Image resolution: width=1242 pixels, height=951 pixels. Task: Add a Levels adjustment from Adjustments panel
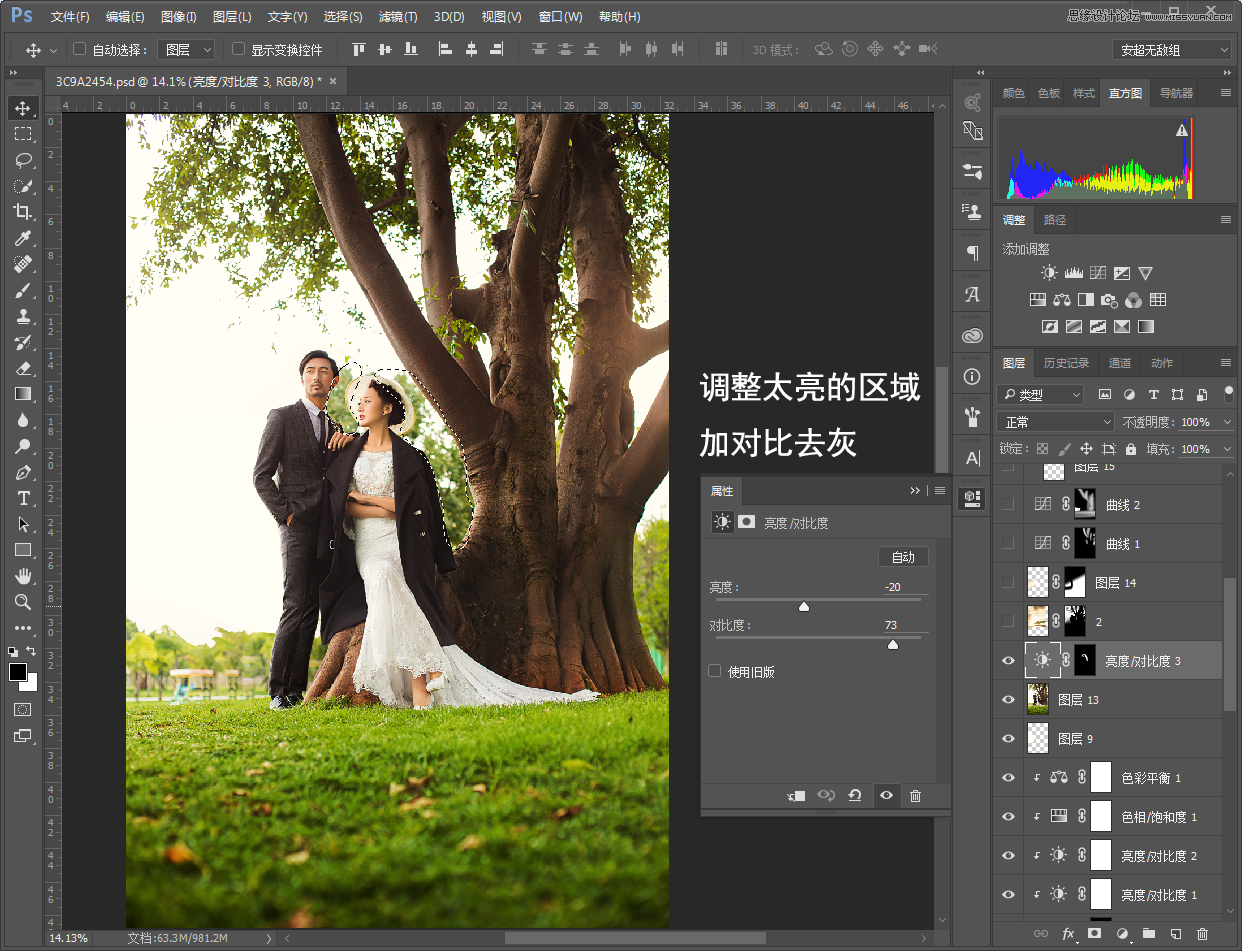click(1073, 273)
